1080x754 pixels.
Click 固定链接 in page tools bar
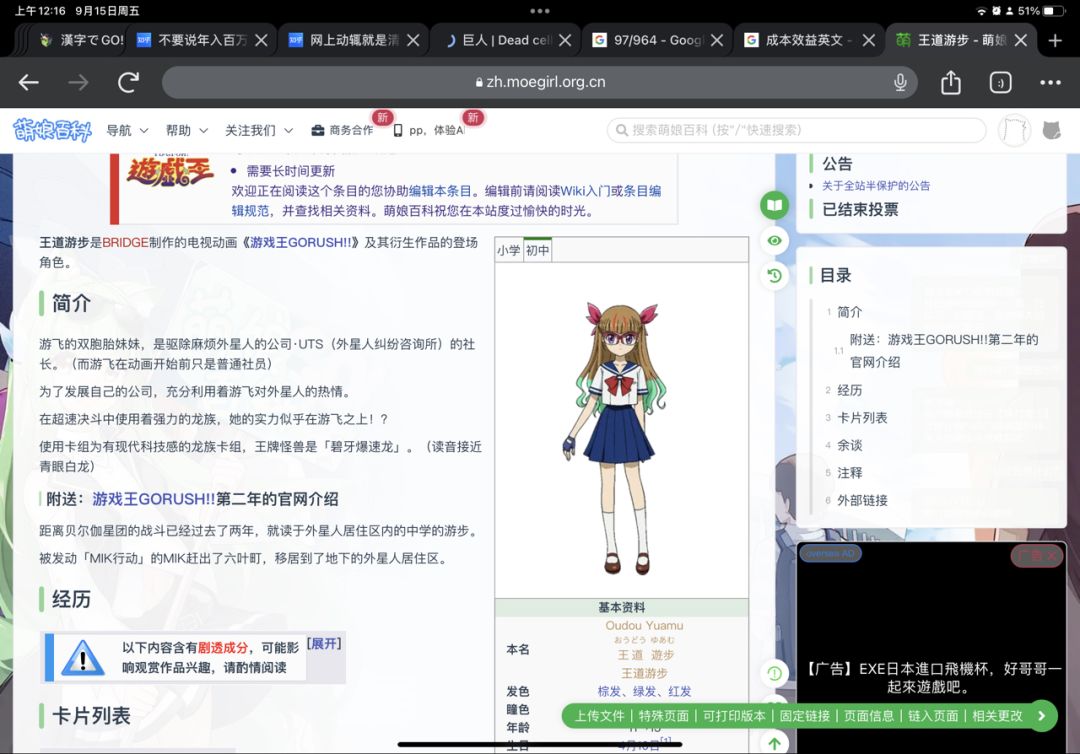pos(804,716)
